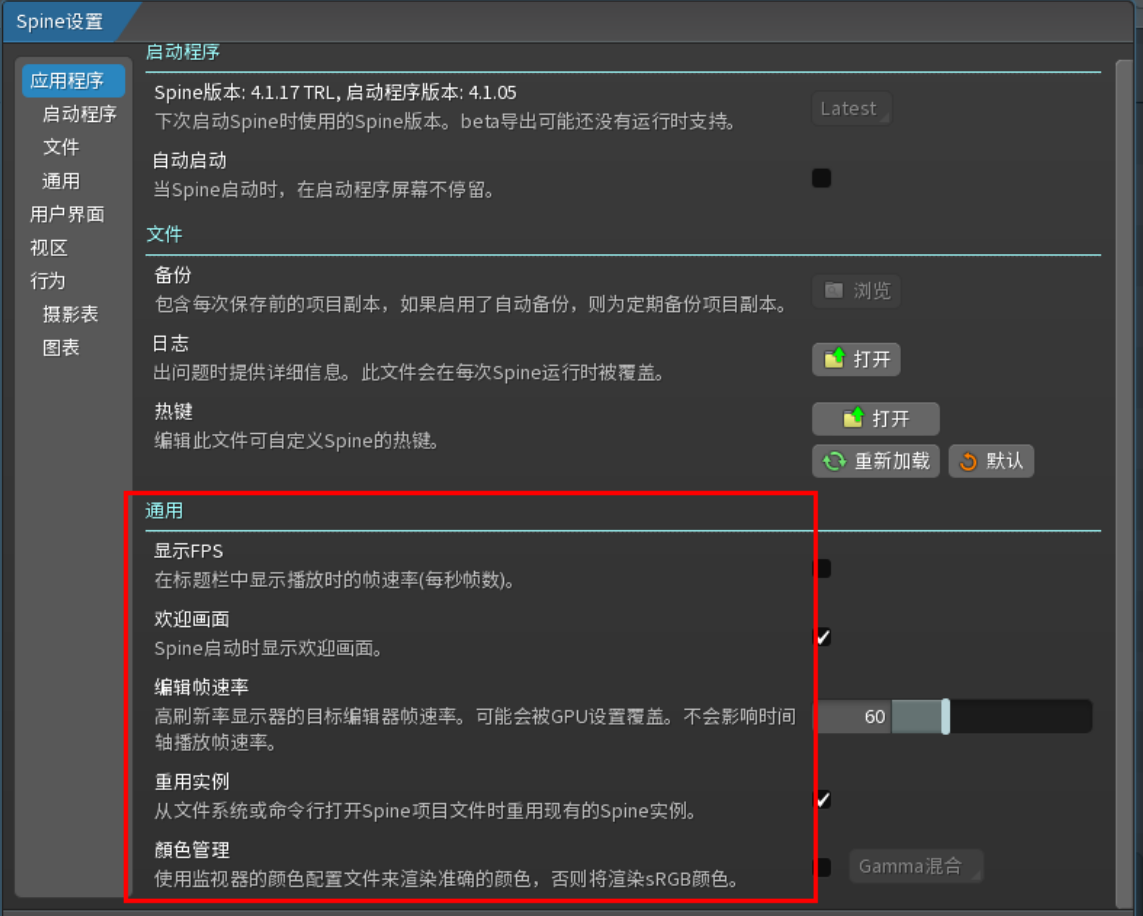1143x916 pixels.
Task: Click the 编辑帧速率 slider handle
Action: click(945, 716)
